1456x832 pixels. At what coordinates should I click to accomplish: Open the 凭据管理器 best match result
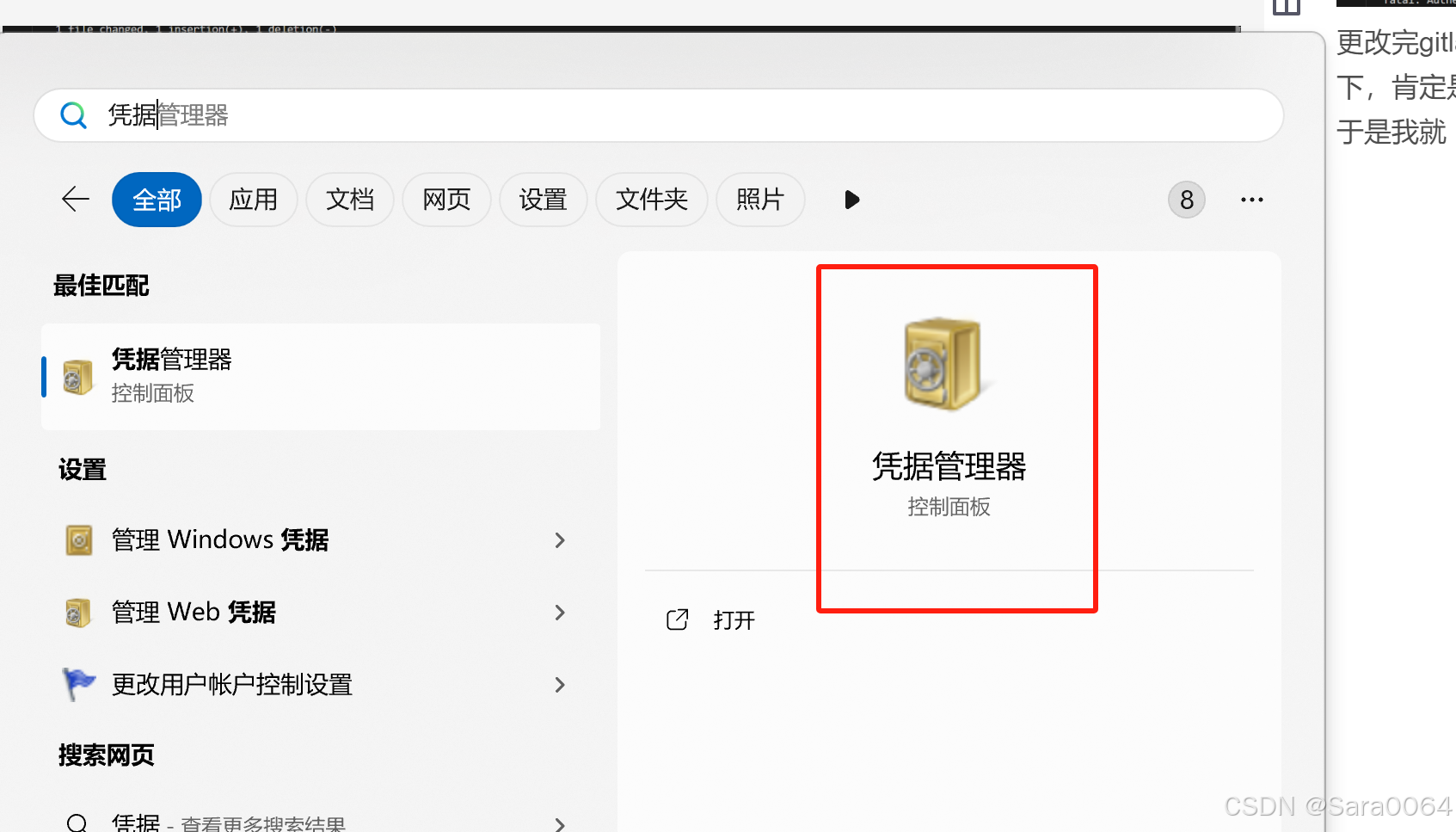click(321, 377)
